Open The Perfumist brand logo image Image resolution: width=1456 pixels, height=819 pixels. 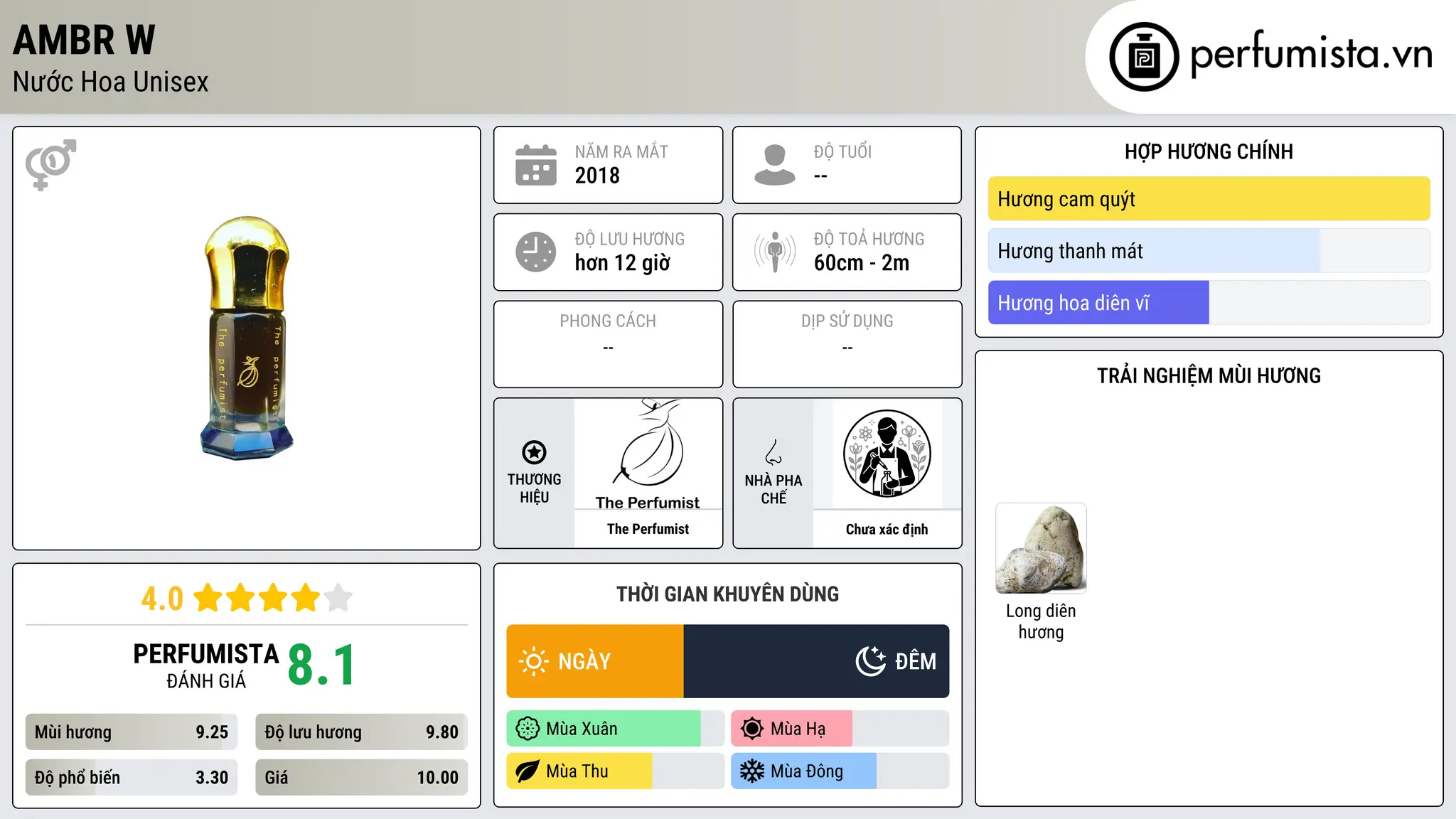tap(648, 454)
